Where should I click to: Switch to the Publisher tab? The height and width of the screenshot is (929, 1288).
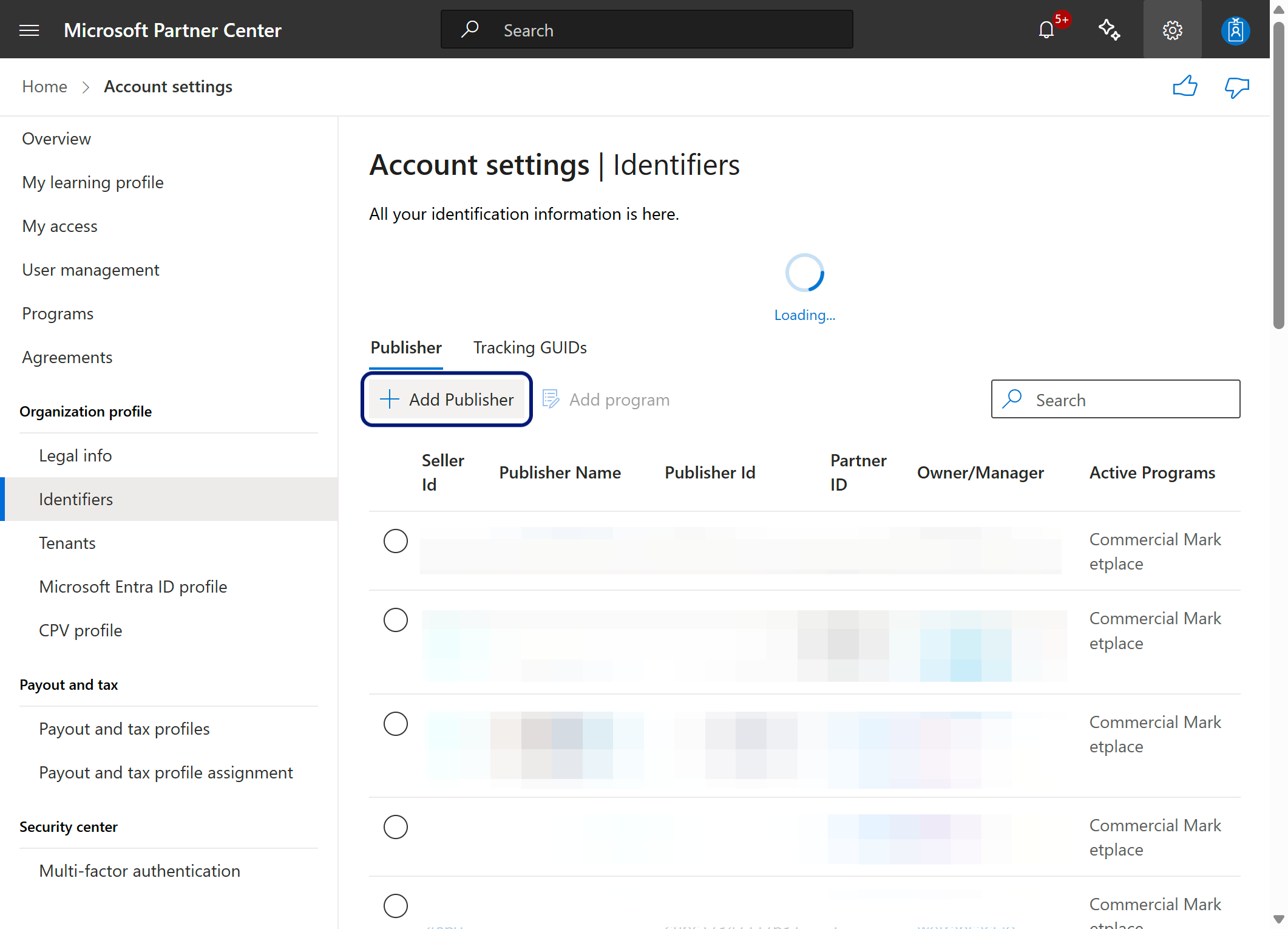pyautogui.click(x=406, y=348)
